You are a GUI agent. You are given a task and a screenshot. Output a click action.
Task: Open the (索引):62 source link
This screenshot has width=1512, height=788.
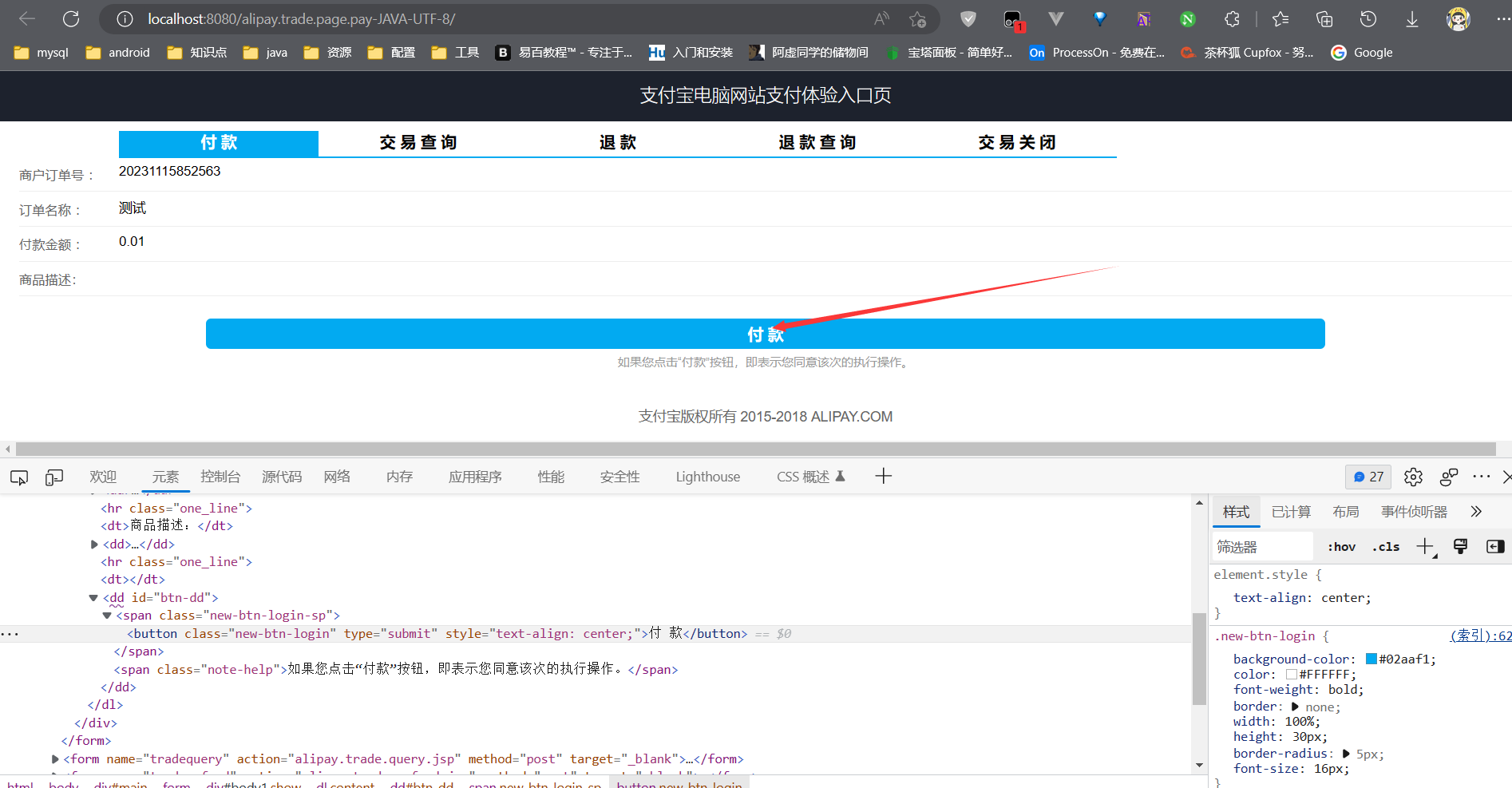pyautogui.click(x=1481, y=636)
